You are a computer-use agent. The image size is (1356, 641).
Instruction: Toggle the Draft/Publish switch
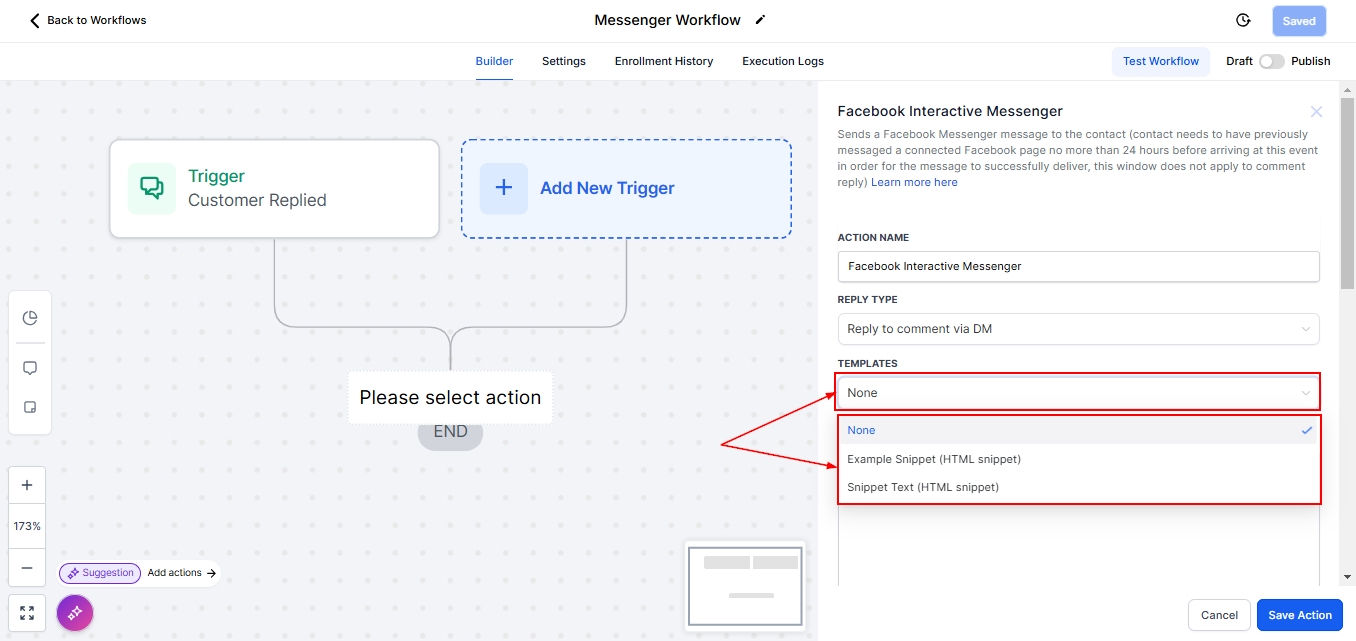[x=1271, y=61]
